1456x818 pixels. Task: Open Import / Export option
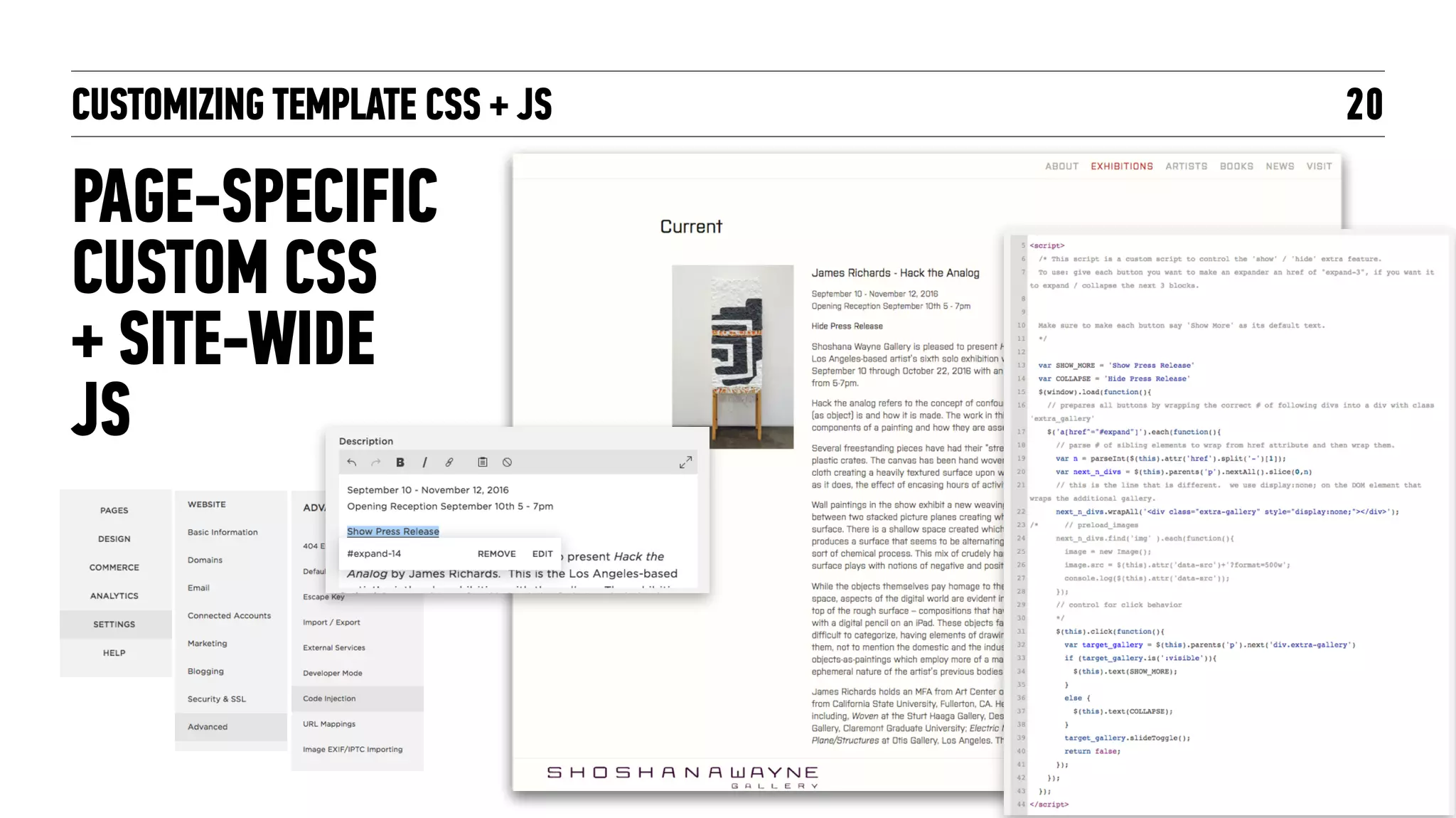(x=331, y=622)
